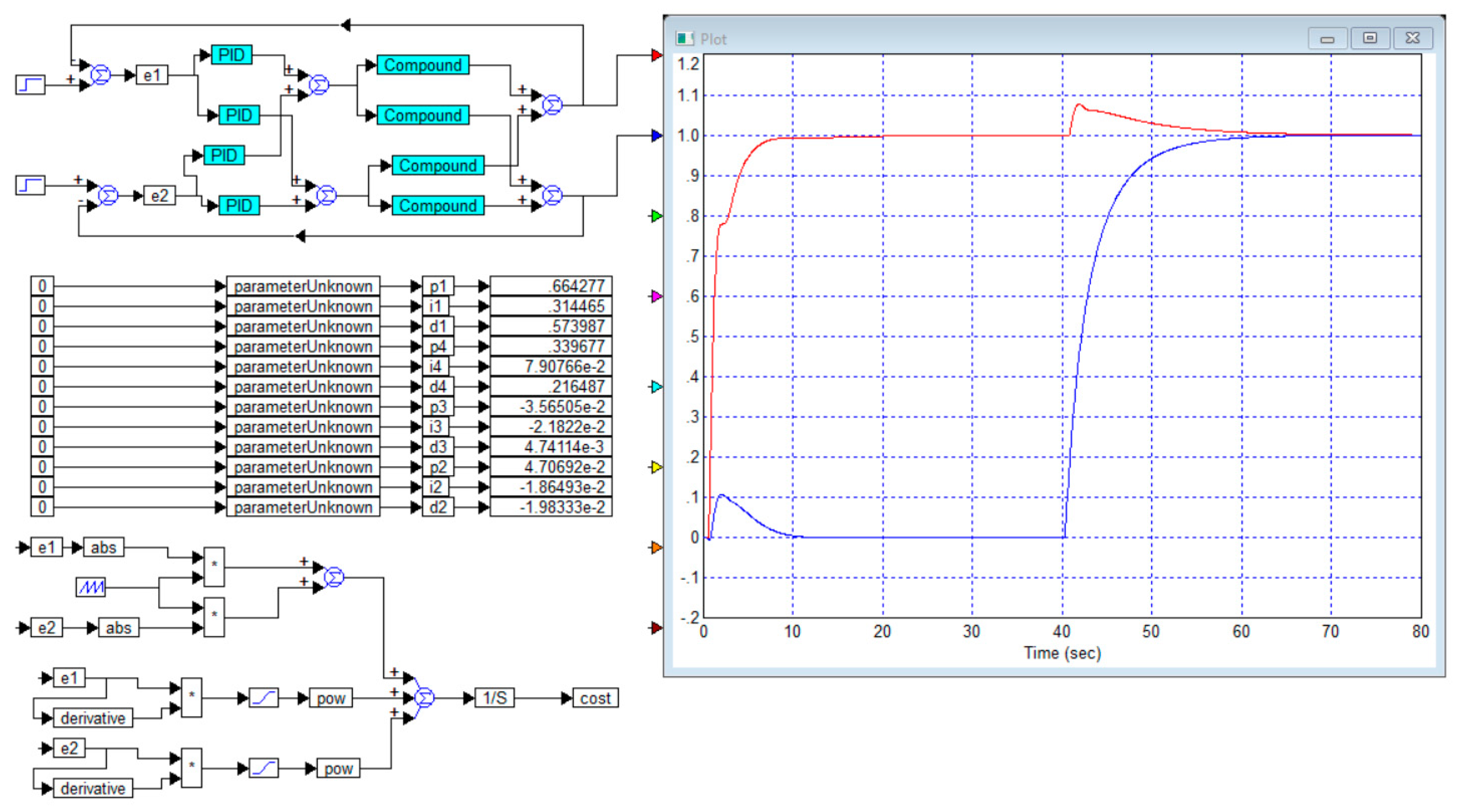This screenshot has height=812, width=1461.
Task: Click the upper abs block after e1
Action: [x=103, y=548]
